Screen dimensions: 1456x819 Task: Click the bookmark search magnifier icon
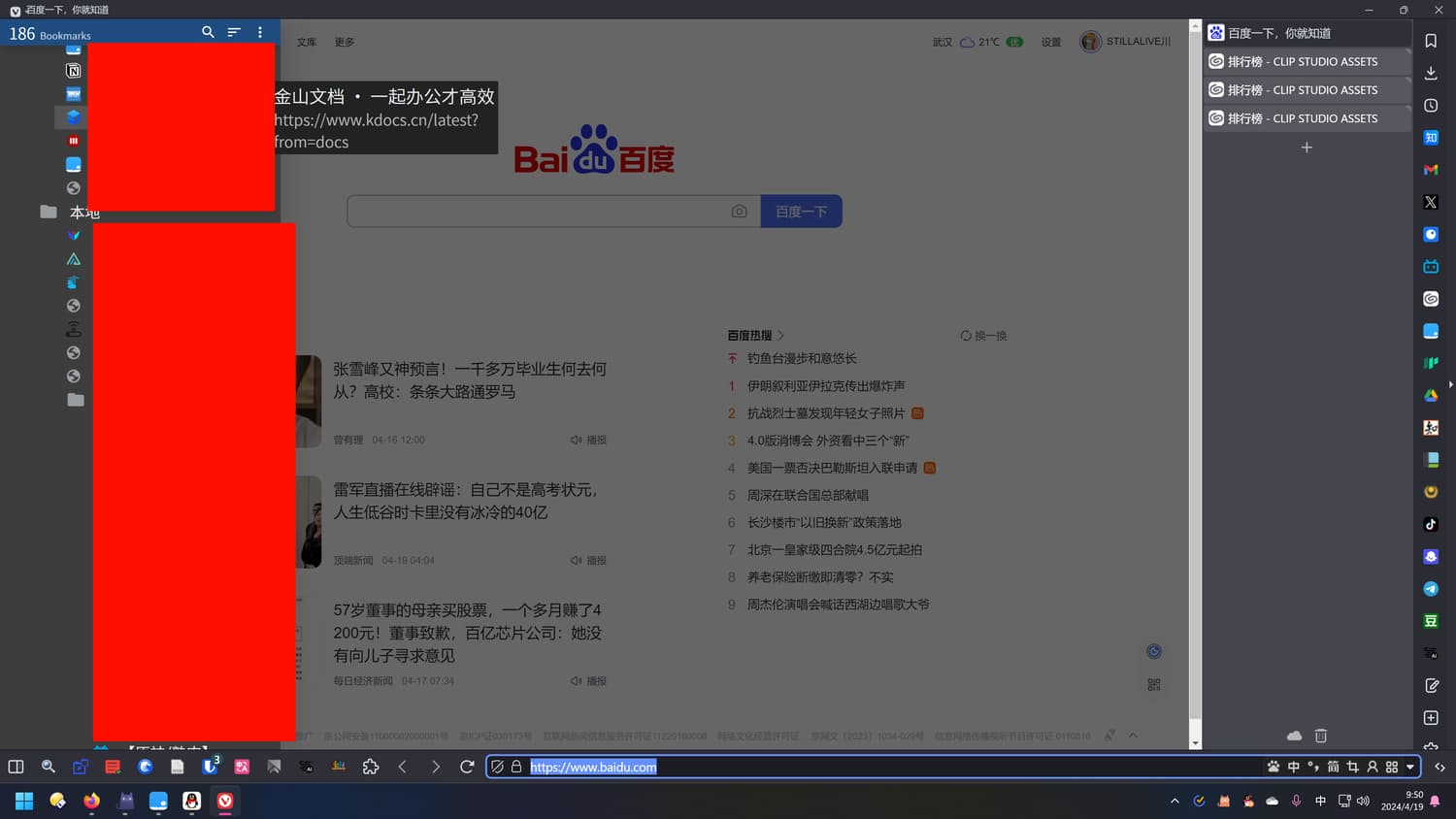coord(208,32)
